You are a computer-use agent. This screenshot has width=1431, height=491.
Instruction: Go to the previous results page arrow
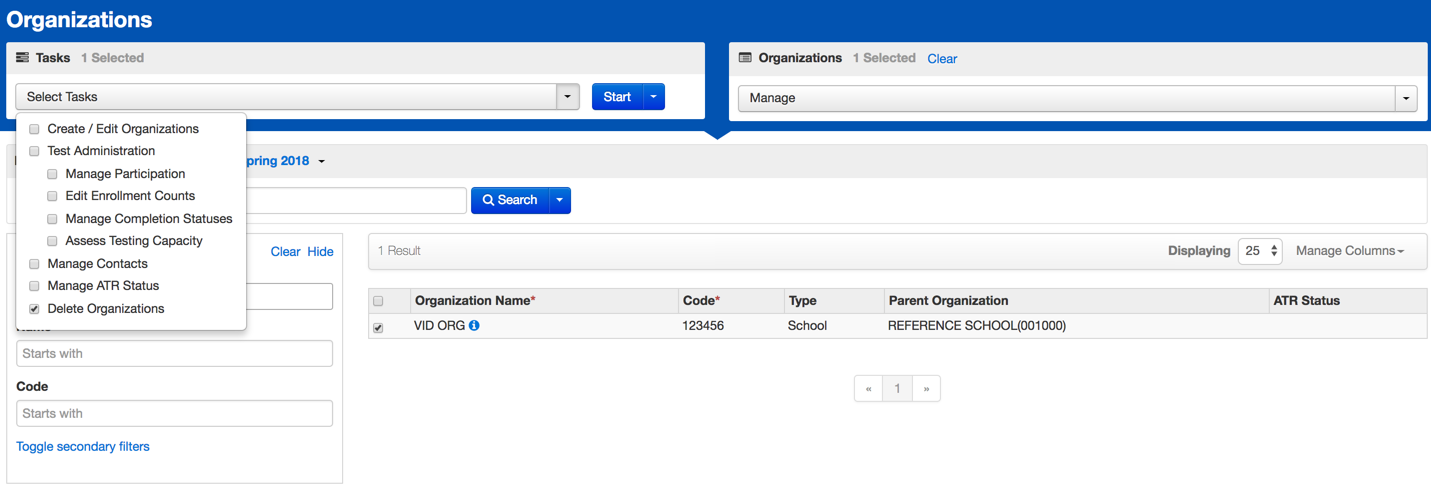(868, 389)
